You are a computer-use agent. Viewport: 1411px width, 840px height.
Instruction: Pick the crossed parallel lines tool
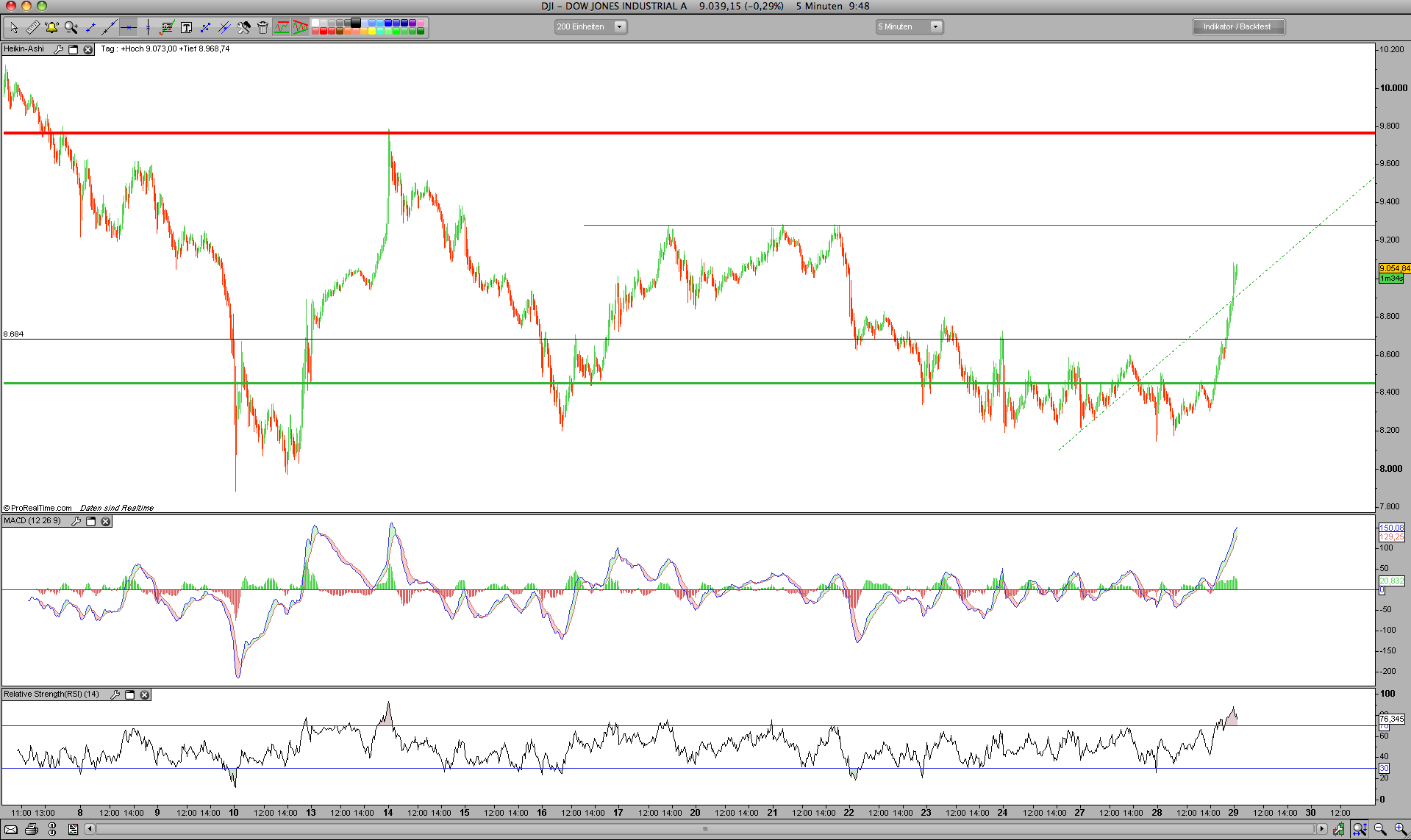pyautogui.click(x=224, y=28)
